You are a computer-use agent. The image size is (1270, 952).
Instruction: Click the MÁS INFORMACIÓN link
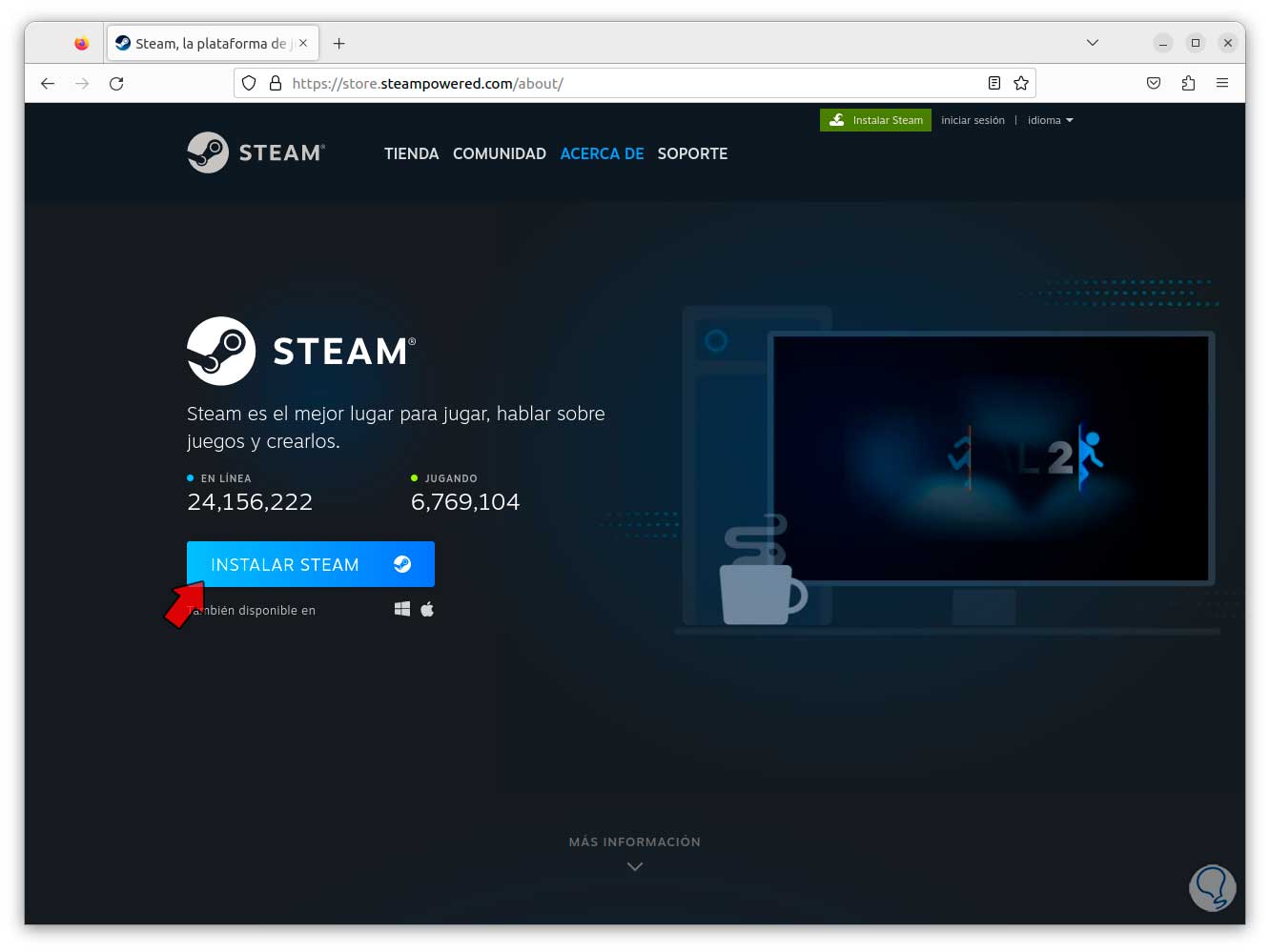(635, 841)
